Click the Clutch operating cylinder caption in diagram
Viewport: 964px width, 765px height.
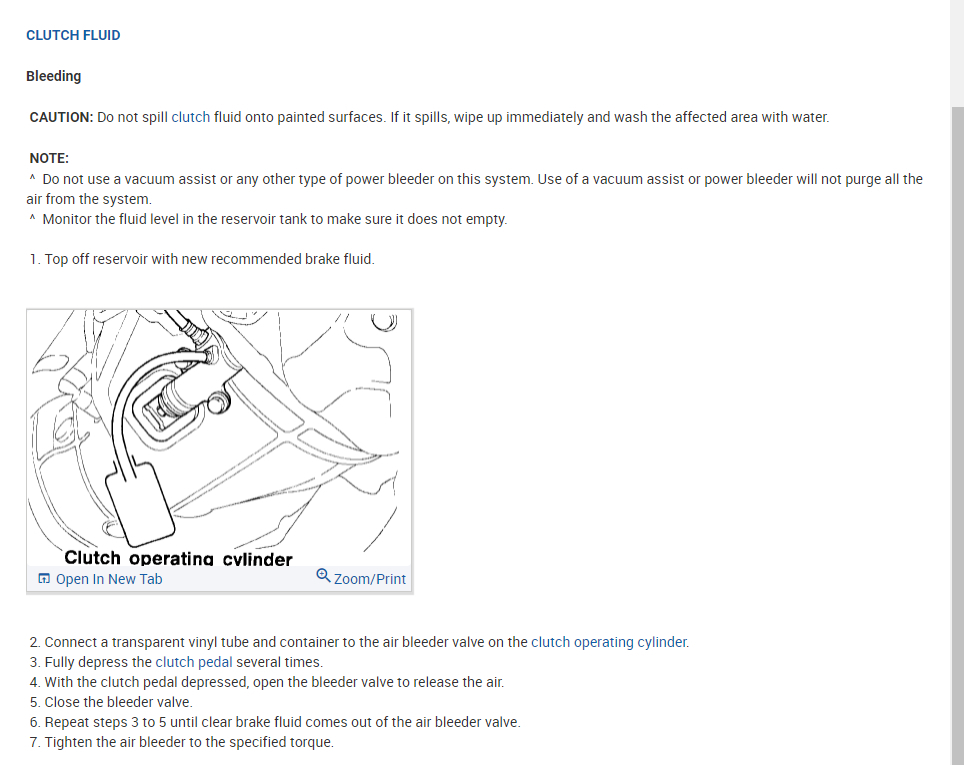pyautogui.click(x=178, y=558)
